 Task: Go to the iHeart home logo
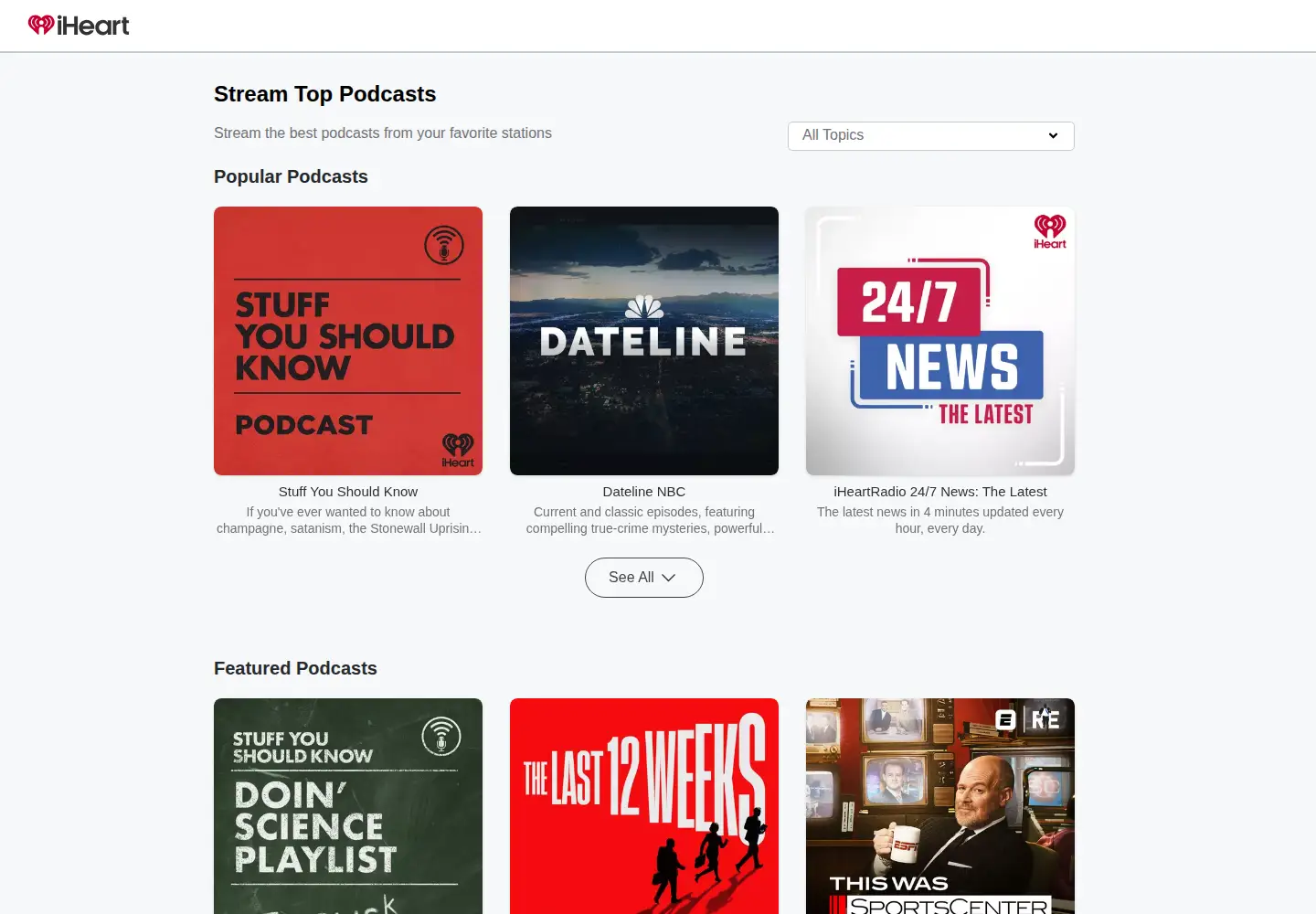coord(79,26)
